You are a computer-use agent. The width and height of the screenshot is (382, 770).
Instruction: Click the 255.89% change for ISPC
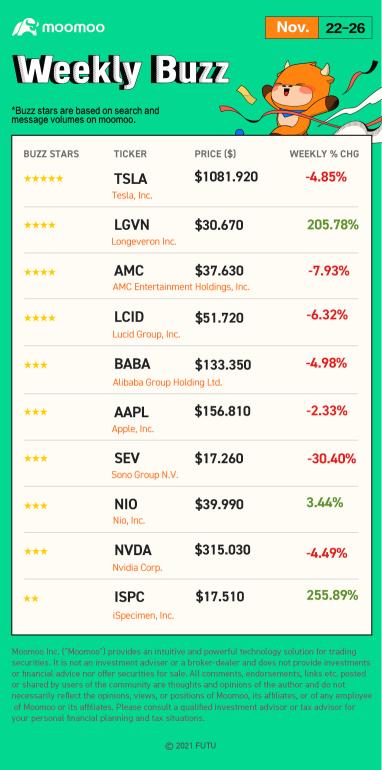pyautogui.click(x=332, y=595)
